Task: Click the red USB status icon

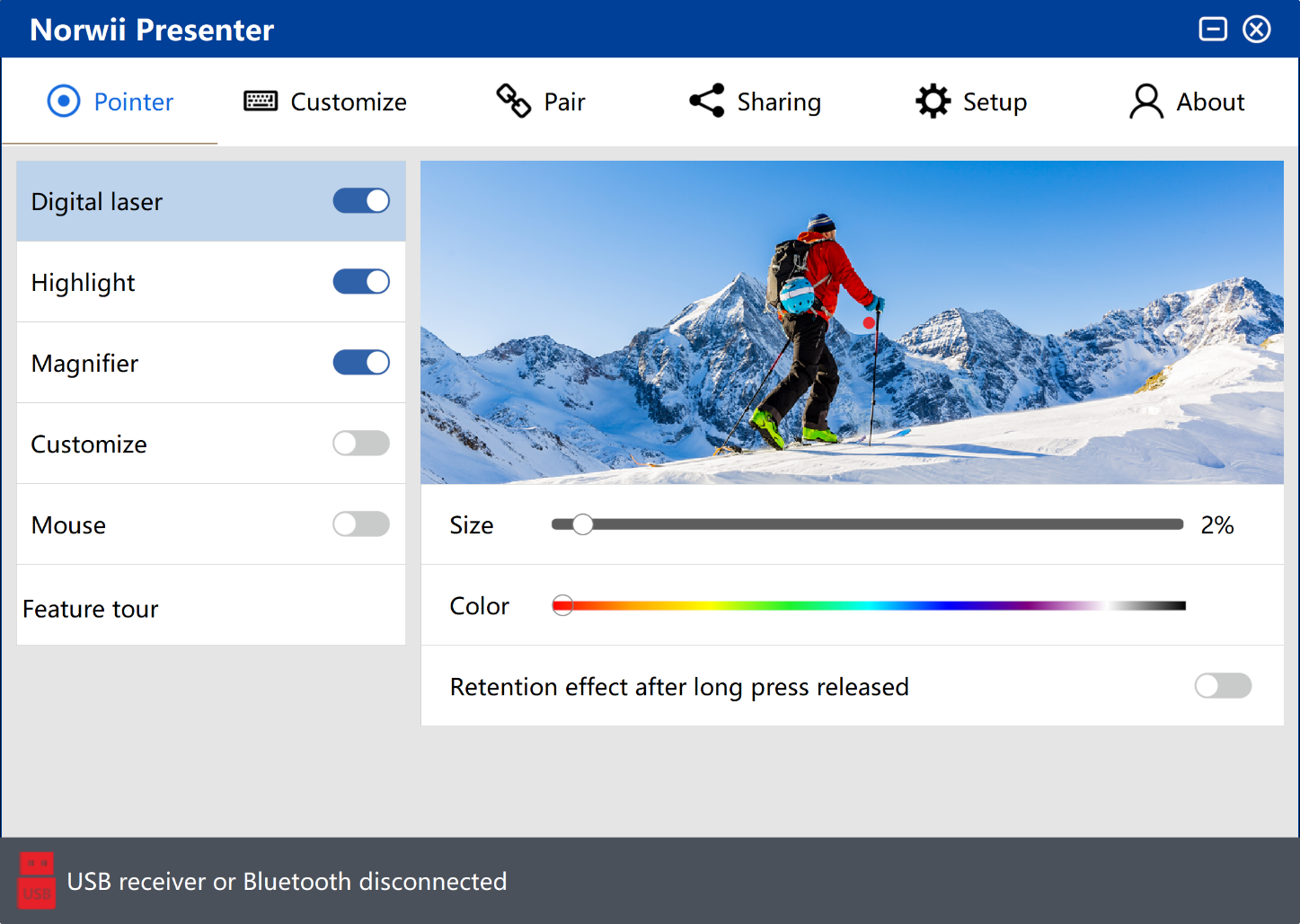Action: (37, 881)
